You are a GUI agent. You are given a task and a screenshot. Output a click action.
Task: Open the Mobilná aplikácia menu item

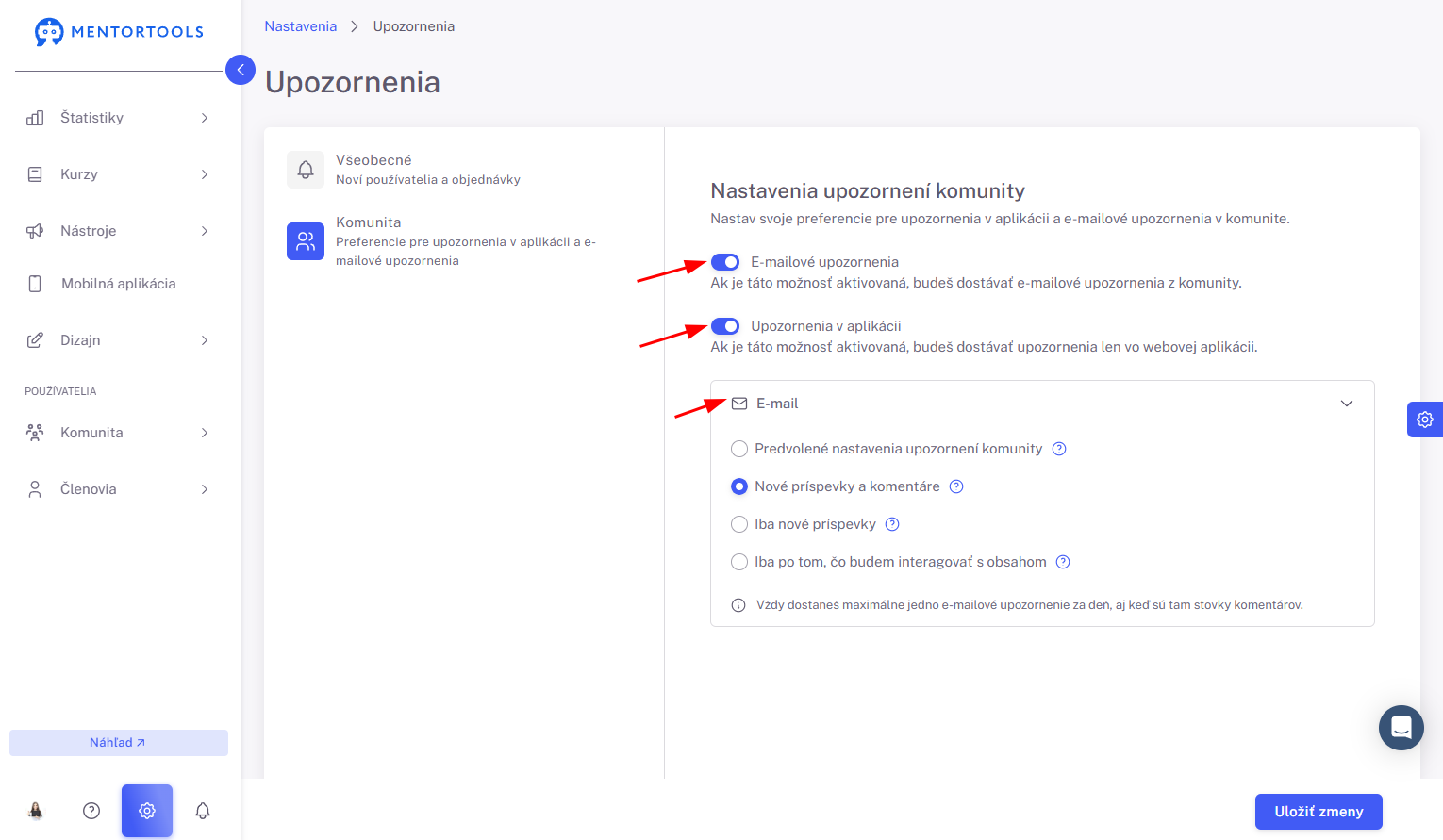point(119,284)
